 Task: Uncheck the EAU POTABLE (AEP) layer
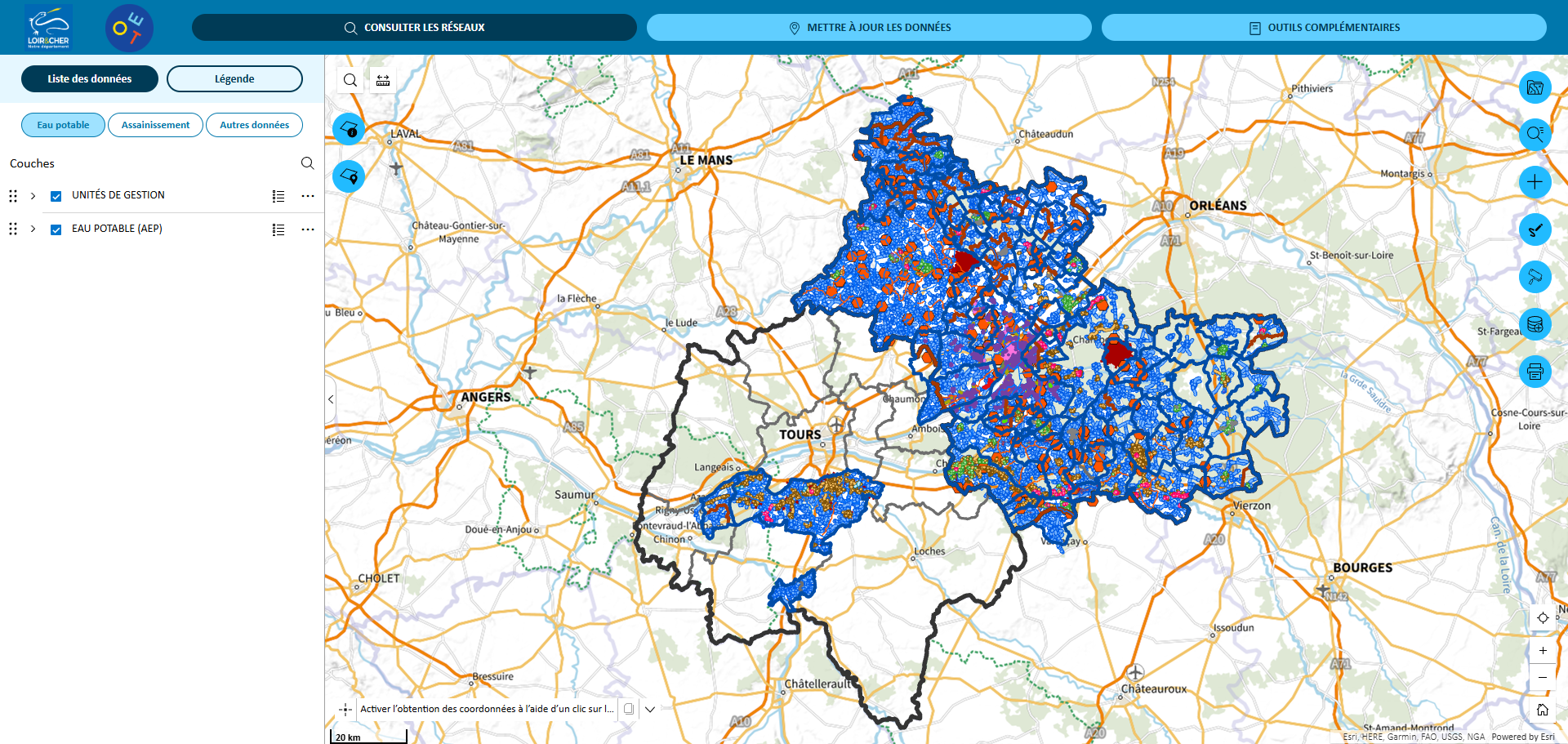pos(56,229)
